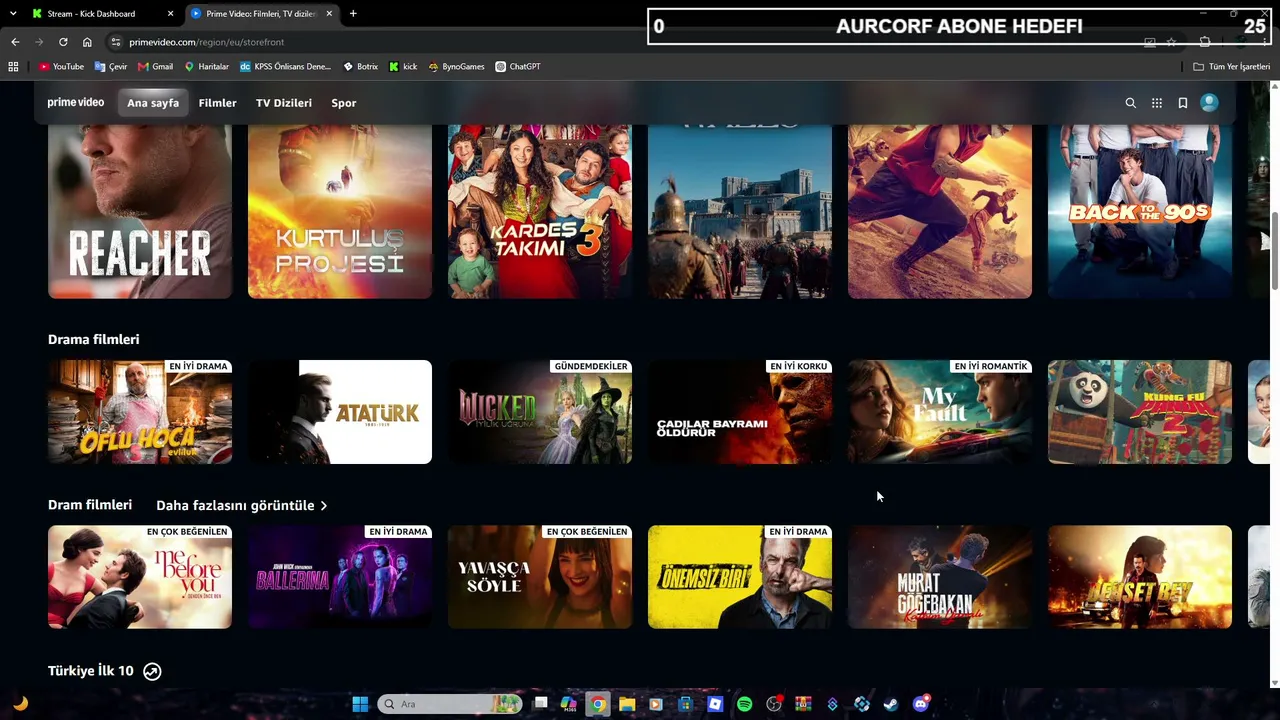Screen dimensions: 1280x720
Task: Open the Tüm Yer İşaretleri bookmarks folder
Action: [1232, 67]
